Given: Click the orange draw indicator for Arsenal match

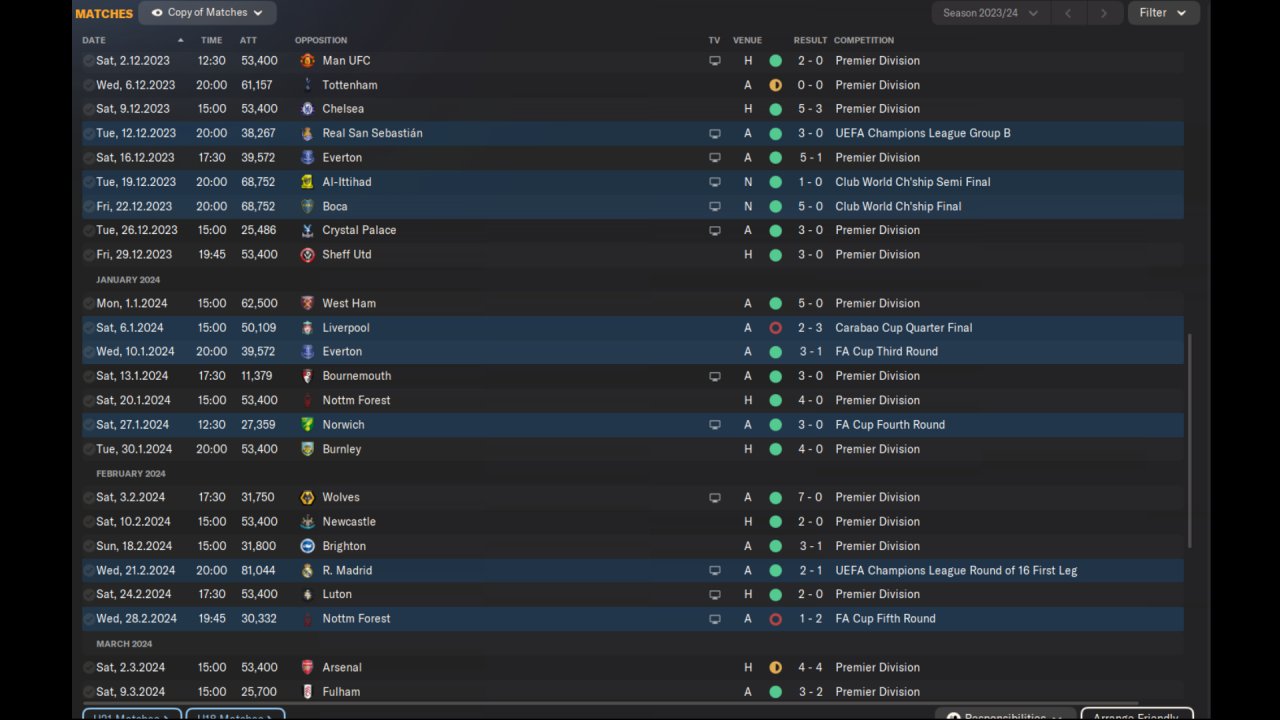Looking at the screenshot, I should [x=775, y=667].
